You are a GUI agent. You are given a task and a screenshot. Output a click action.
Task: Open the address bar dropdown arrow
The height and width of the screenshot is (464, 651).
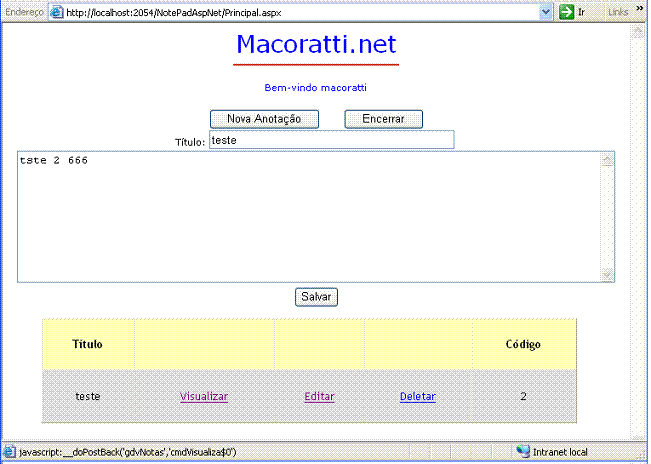[x=546, y=12]
